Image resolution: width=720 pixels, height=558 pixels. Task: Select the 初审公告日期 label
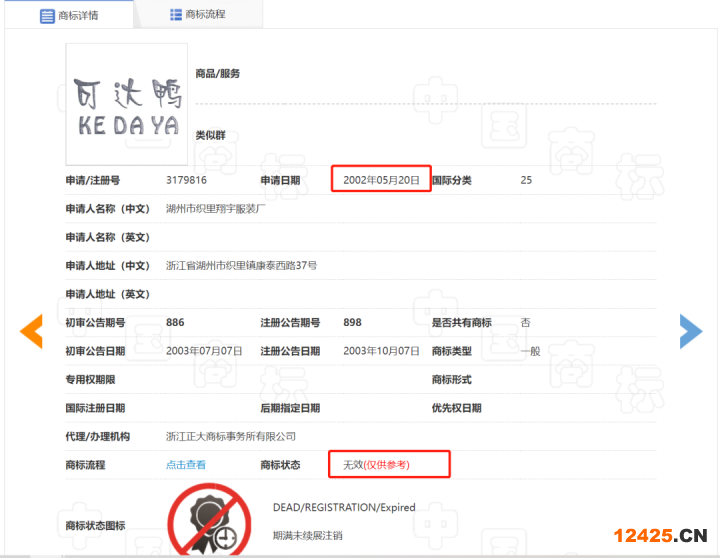[x=96, y=351]
